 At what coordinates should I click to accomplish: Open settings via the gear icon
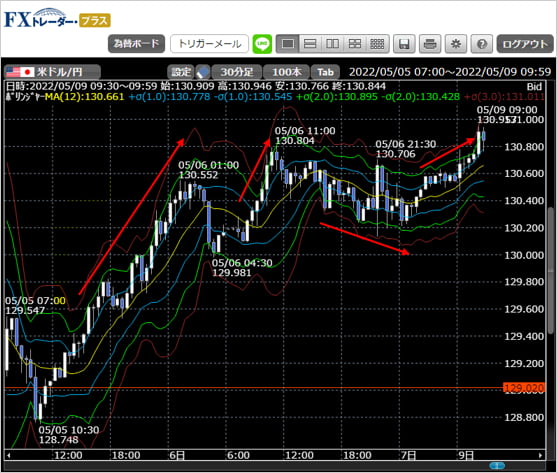[x=456, y=44]
